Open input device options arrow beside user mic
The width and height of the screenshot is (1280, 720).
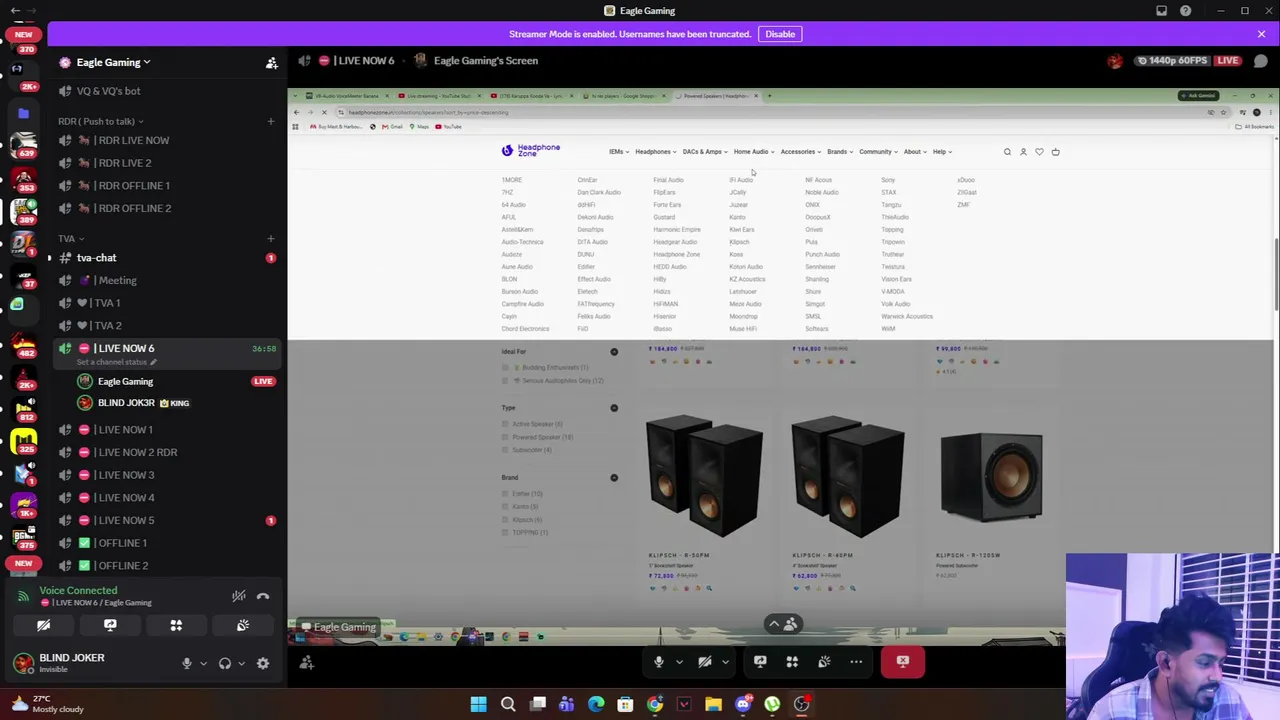click(203, 663)
